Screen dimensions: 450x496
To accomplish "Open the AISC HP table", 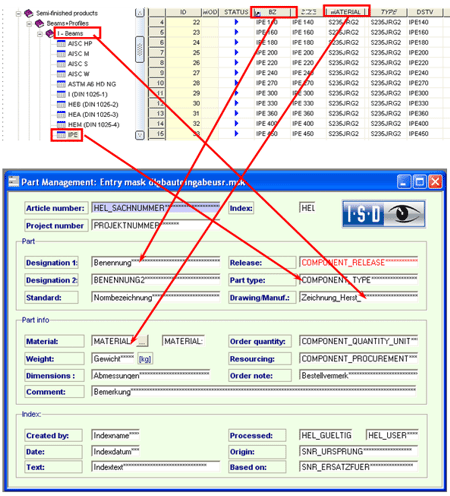I will pos(80,44).
